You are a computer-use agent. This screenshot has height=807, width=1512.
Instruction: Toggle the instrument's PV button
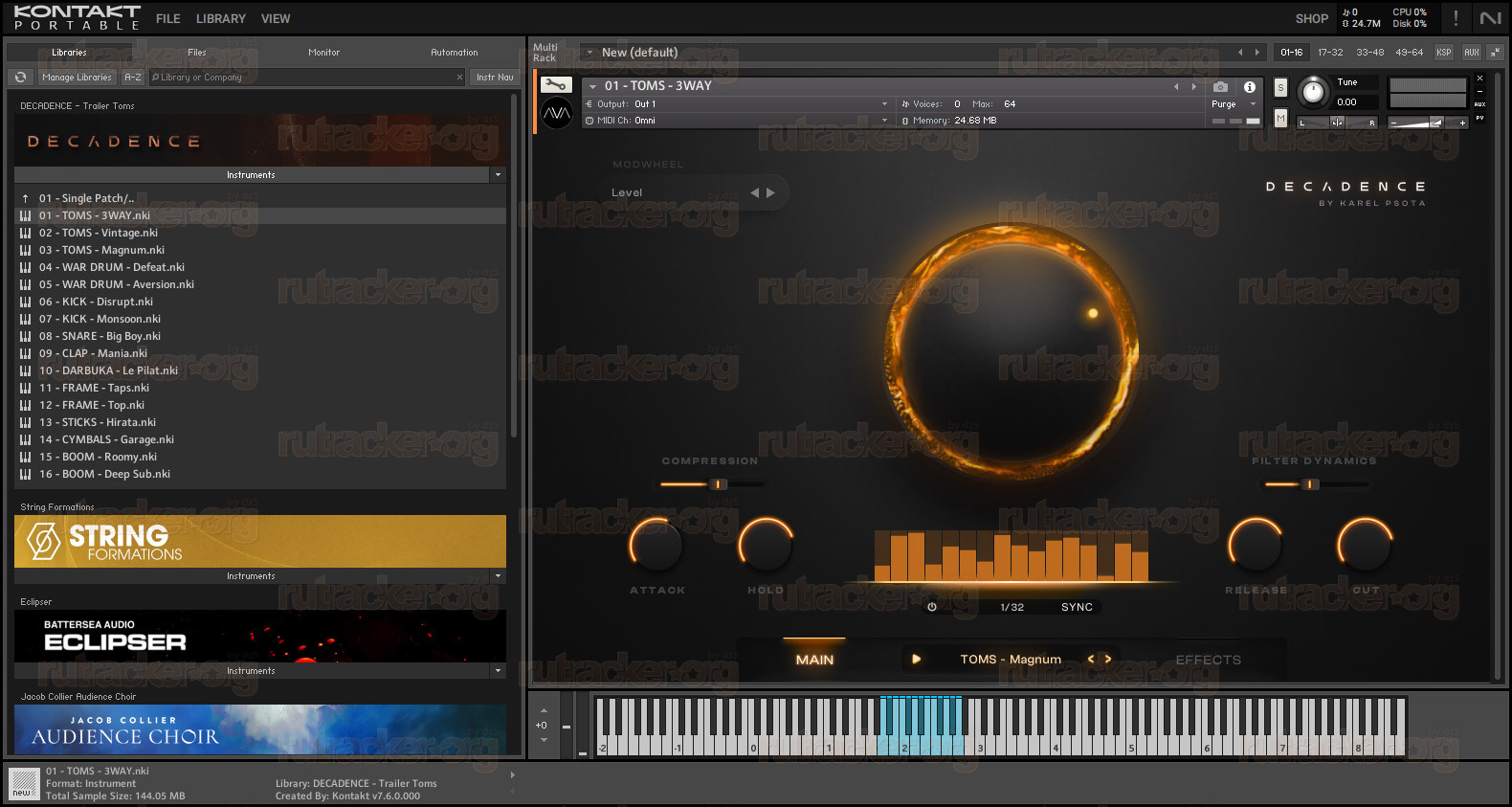1479,118
